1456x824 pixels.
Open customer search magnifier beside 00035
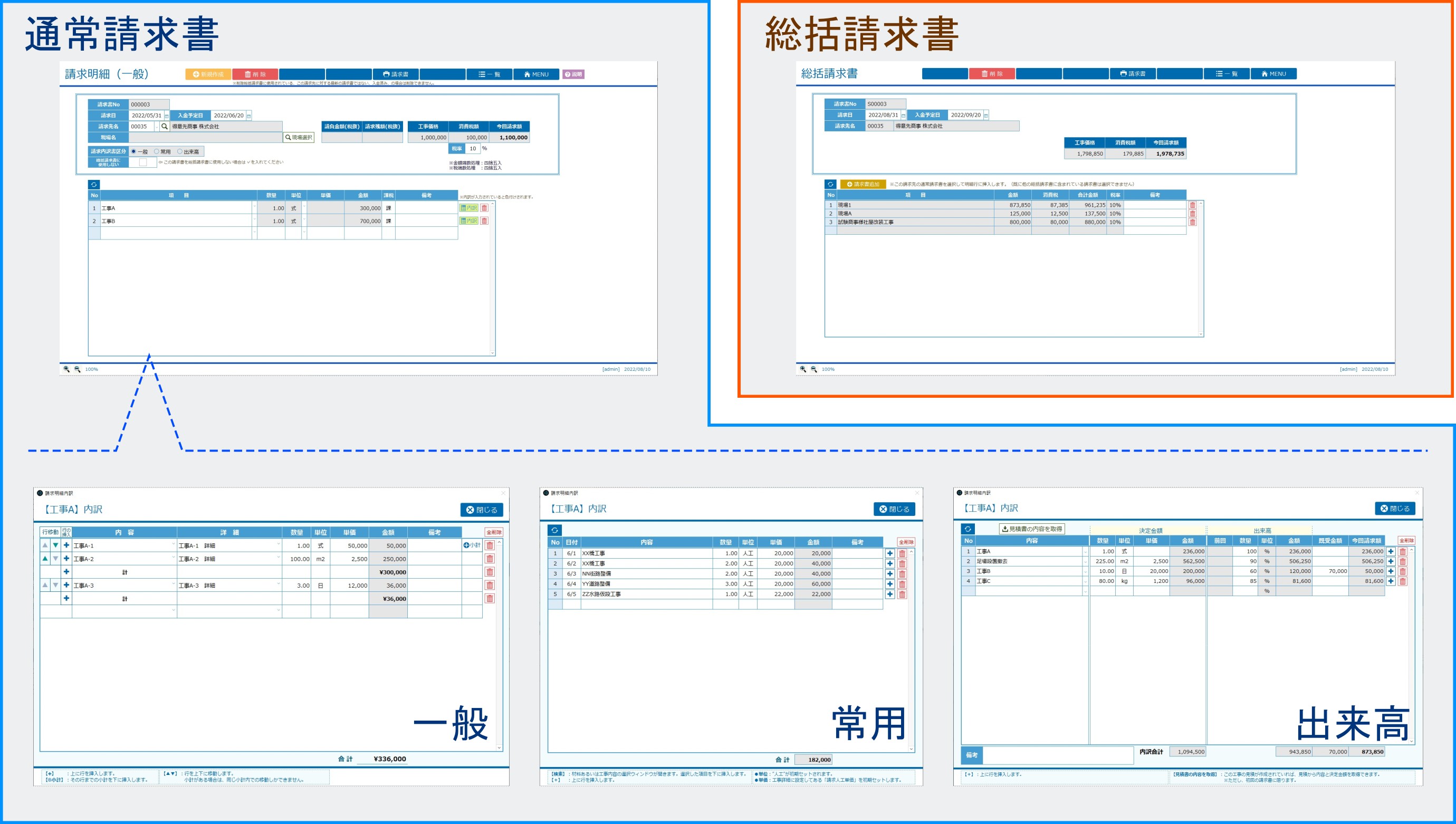[165, 126]
